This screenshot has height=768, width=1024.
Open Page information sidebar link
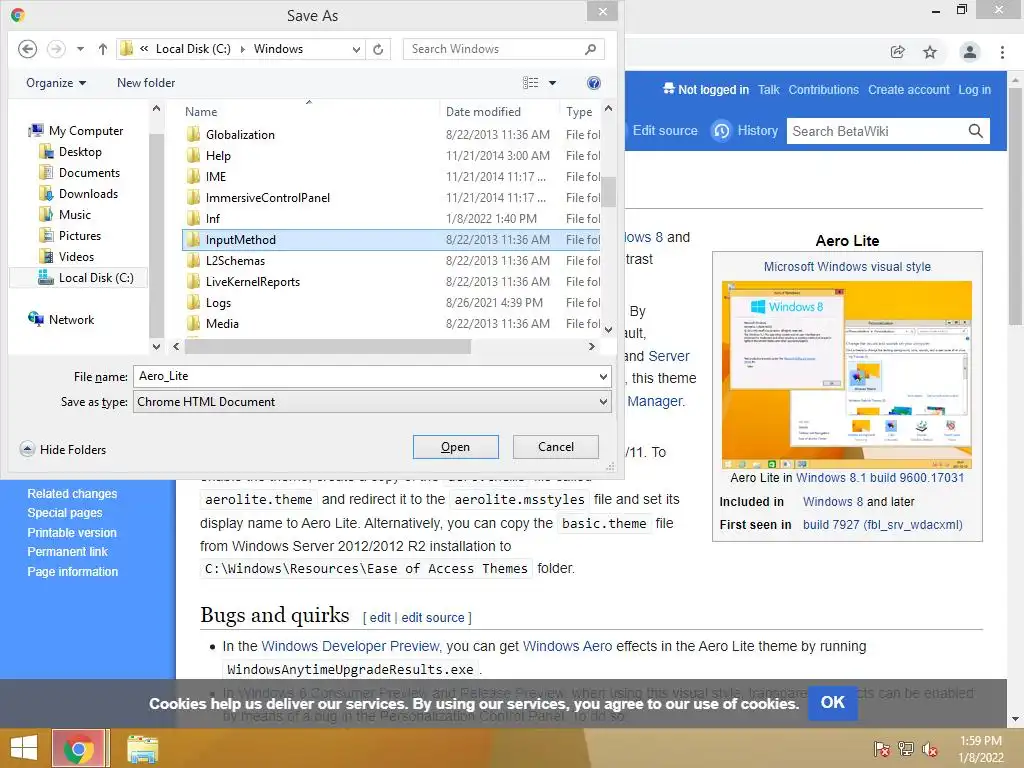point(72,571)
